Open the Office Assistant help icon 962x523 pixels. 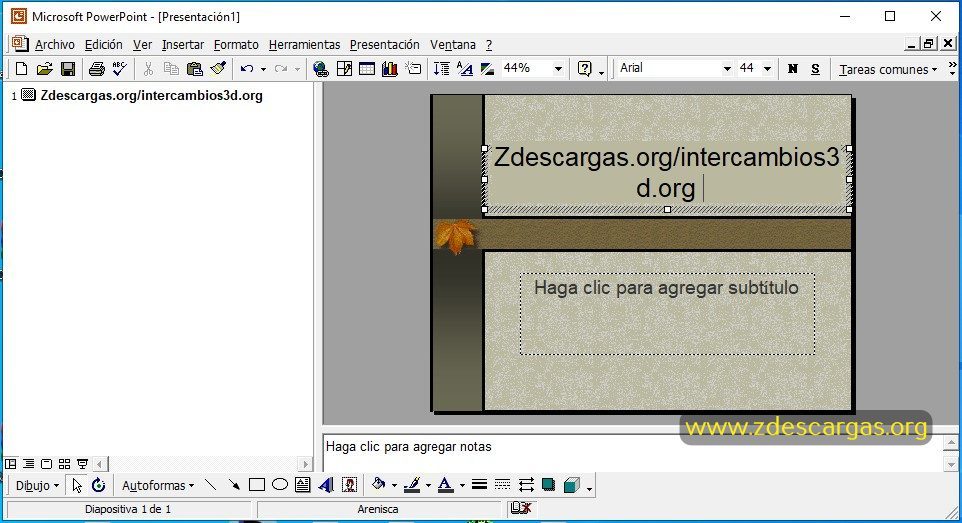tap(585, 69)
